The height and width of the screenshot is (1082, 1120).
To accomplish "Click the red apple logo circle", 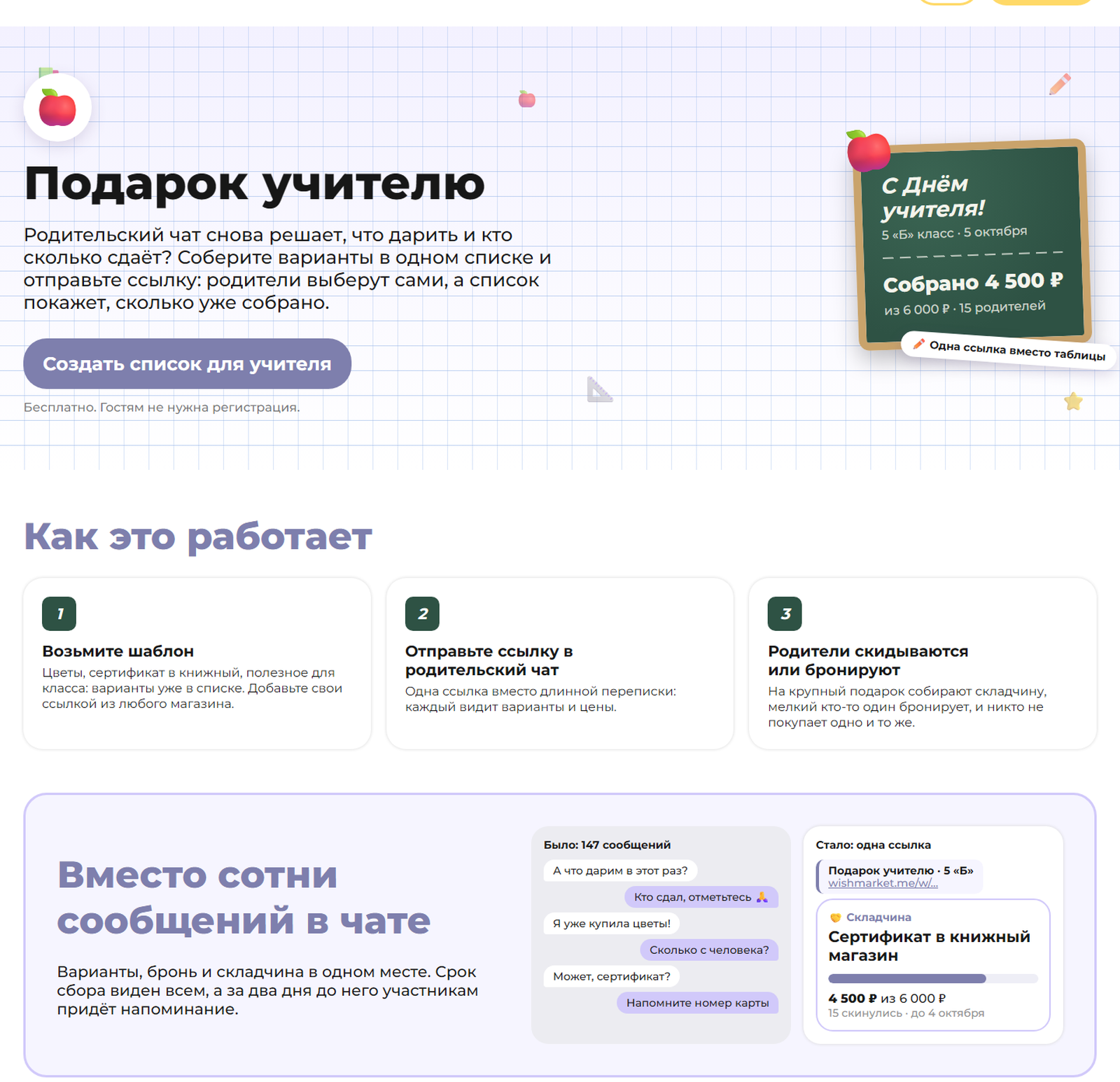I will coord(57,108).
